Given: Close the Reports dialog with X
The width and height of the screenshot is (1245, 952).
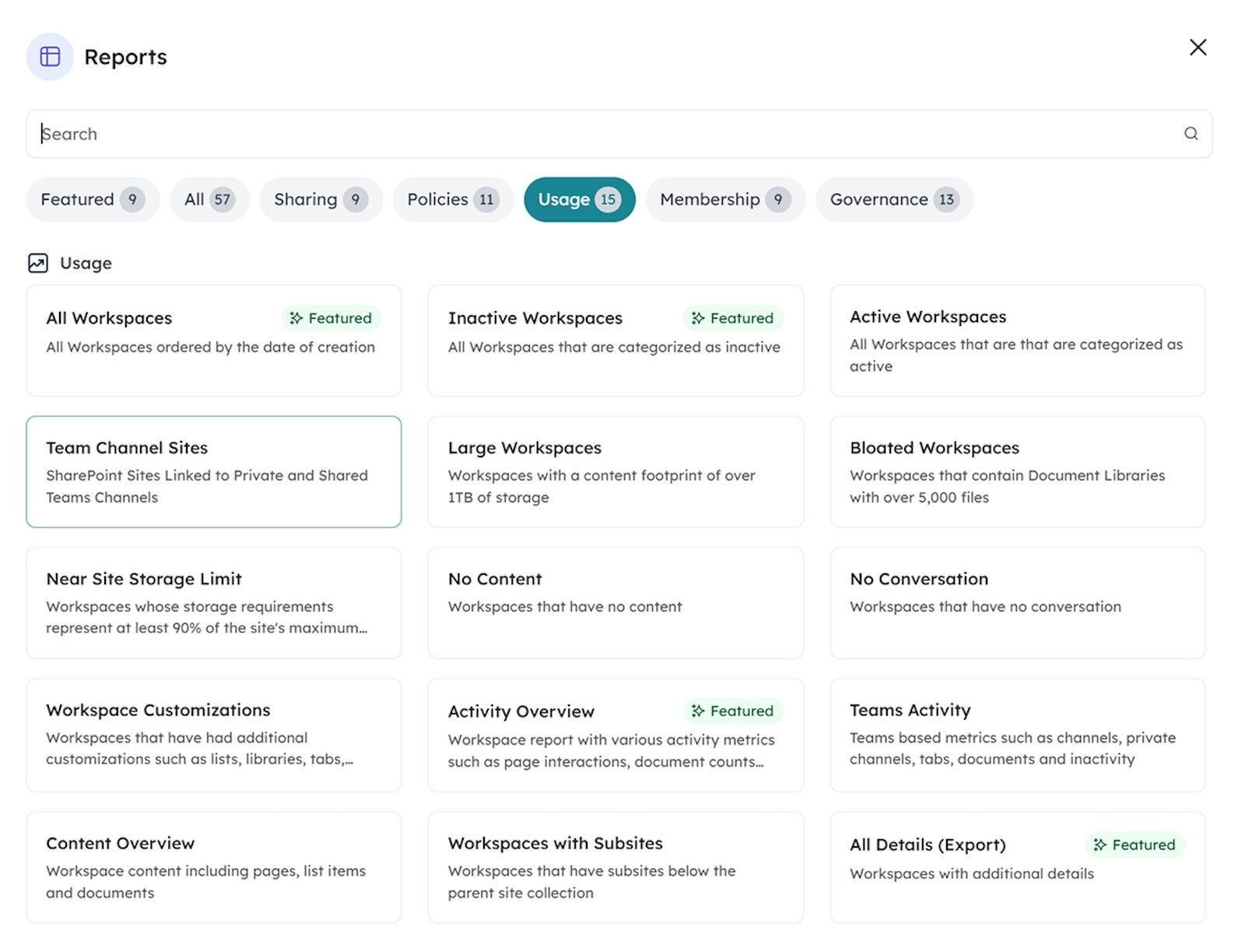Looking at the screenshot, I should pos(1198,47).
